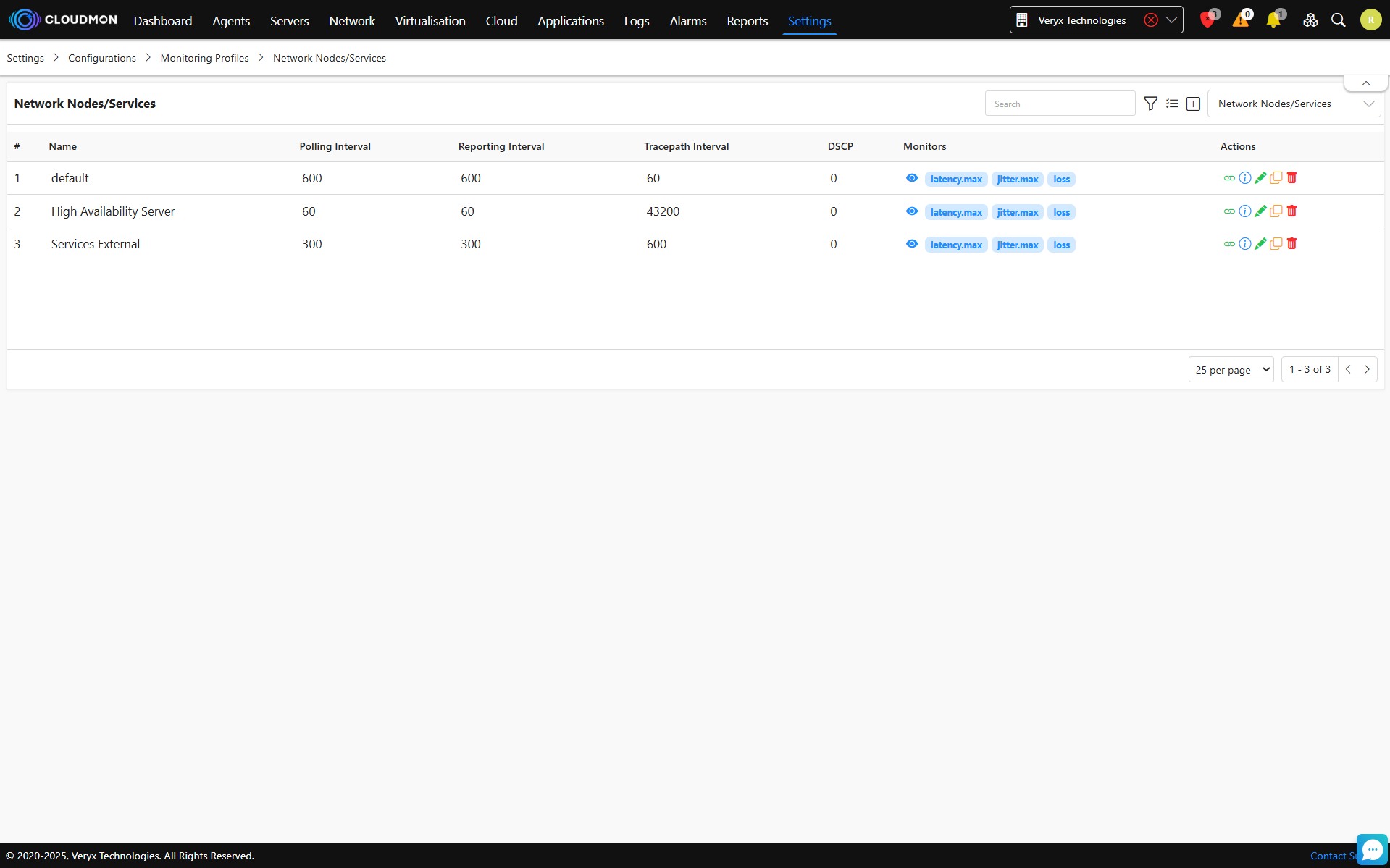The height and width of the screenshot is (868, 1390).
Task: Delete the Services External profile
Action: point(1291,244)
